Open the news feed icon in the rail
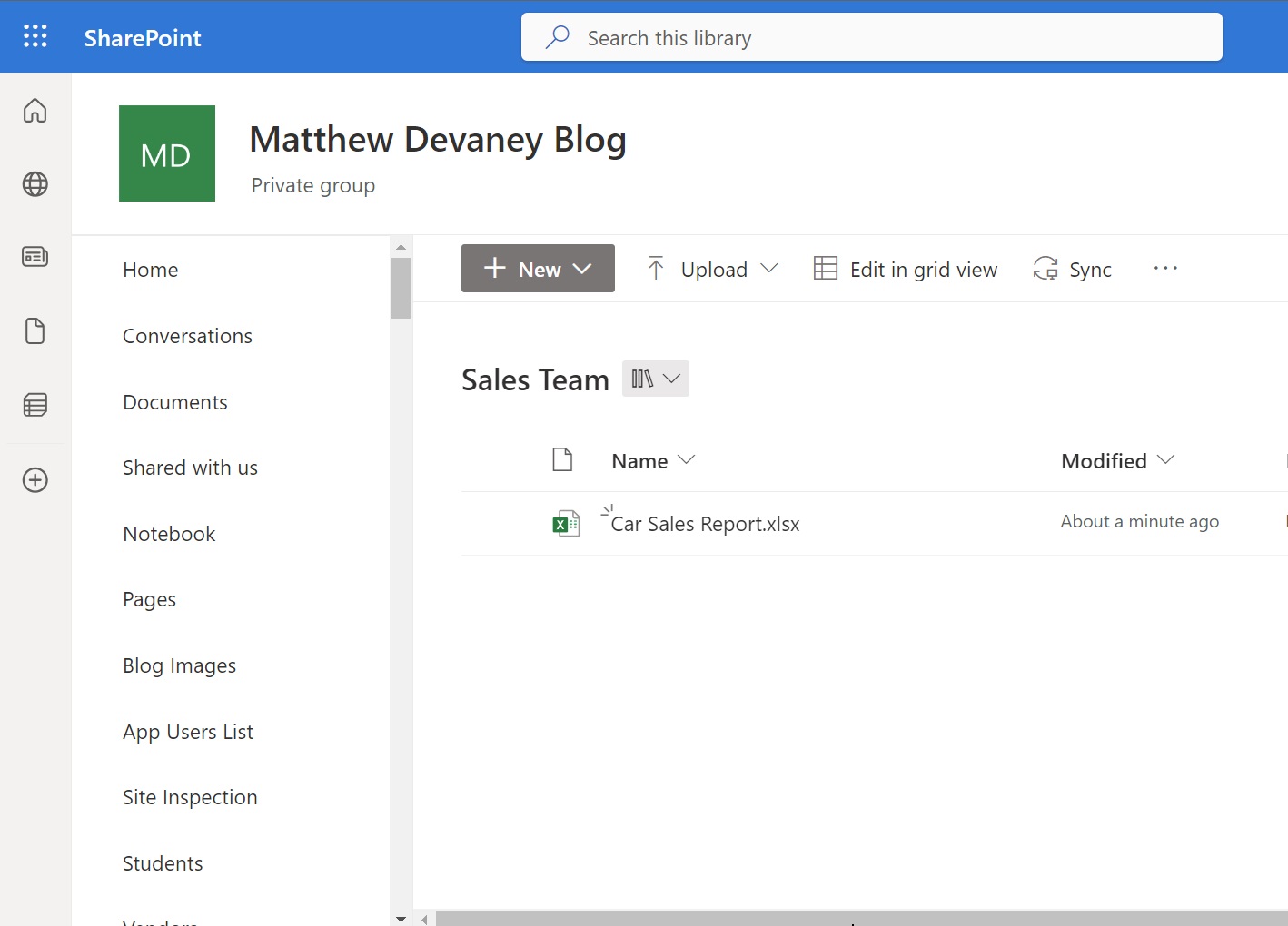 pyautogui.click(x=35, y=258)
